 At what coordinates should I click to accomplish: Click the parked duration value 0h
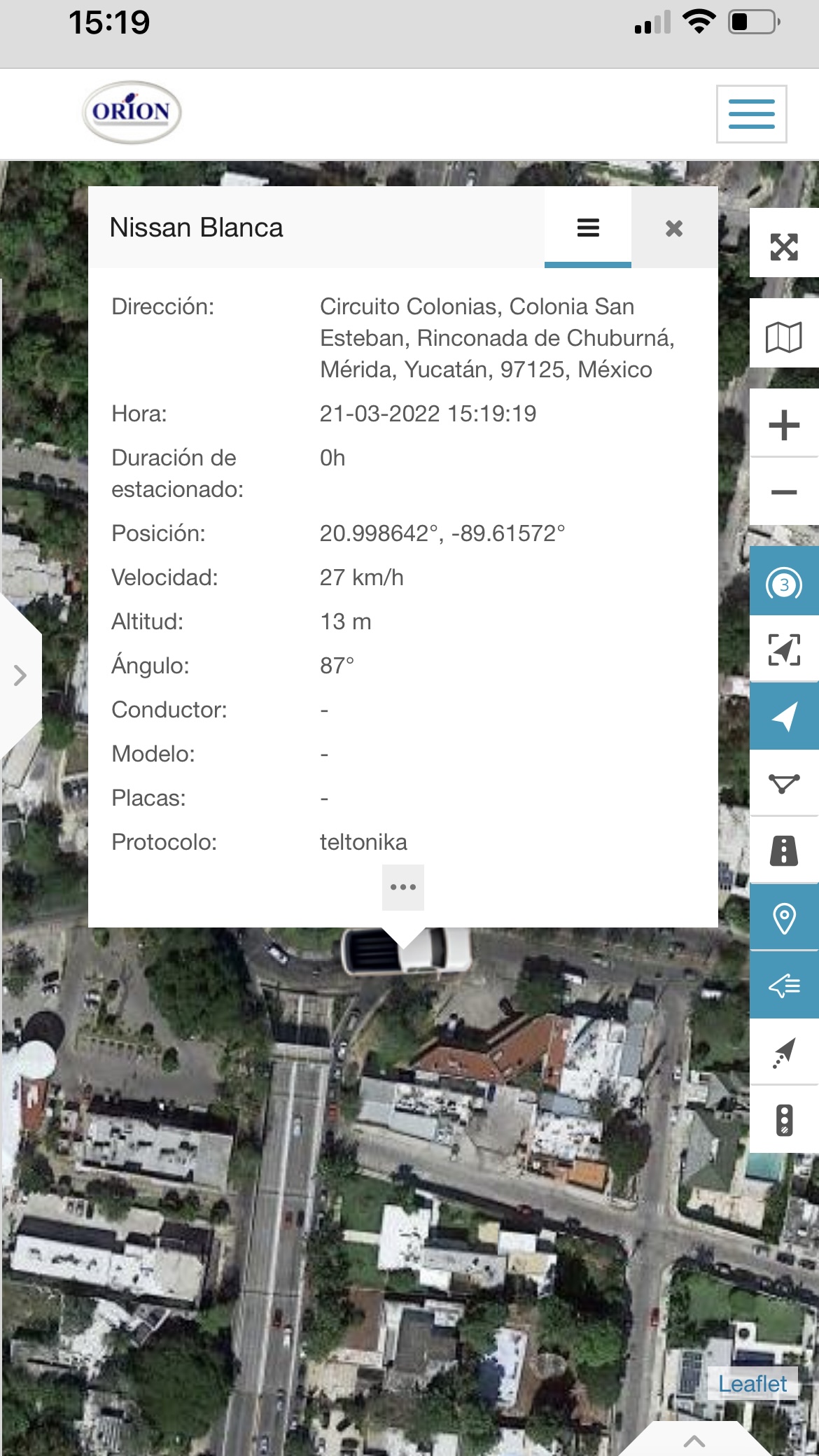point(332,458)
